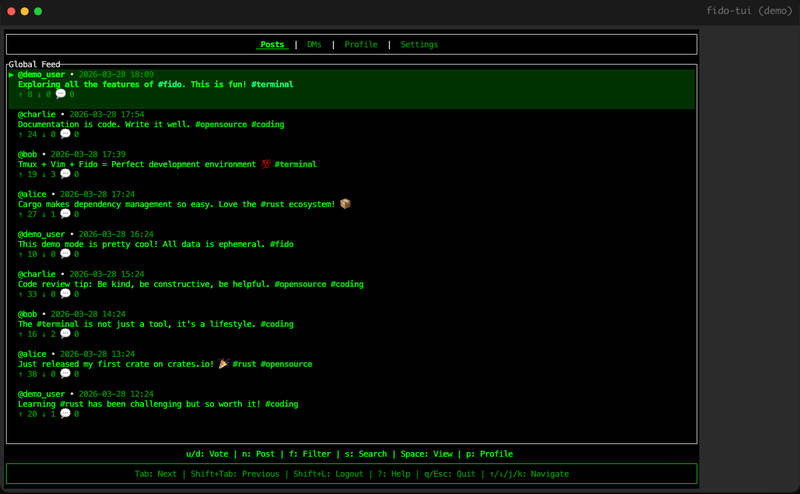Click the 'f: Filter' shortcut hint
800x494 pixels.
point(310,454)
